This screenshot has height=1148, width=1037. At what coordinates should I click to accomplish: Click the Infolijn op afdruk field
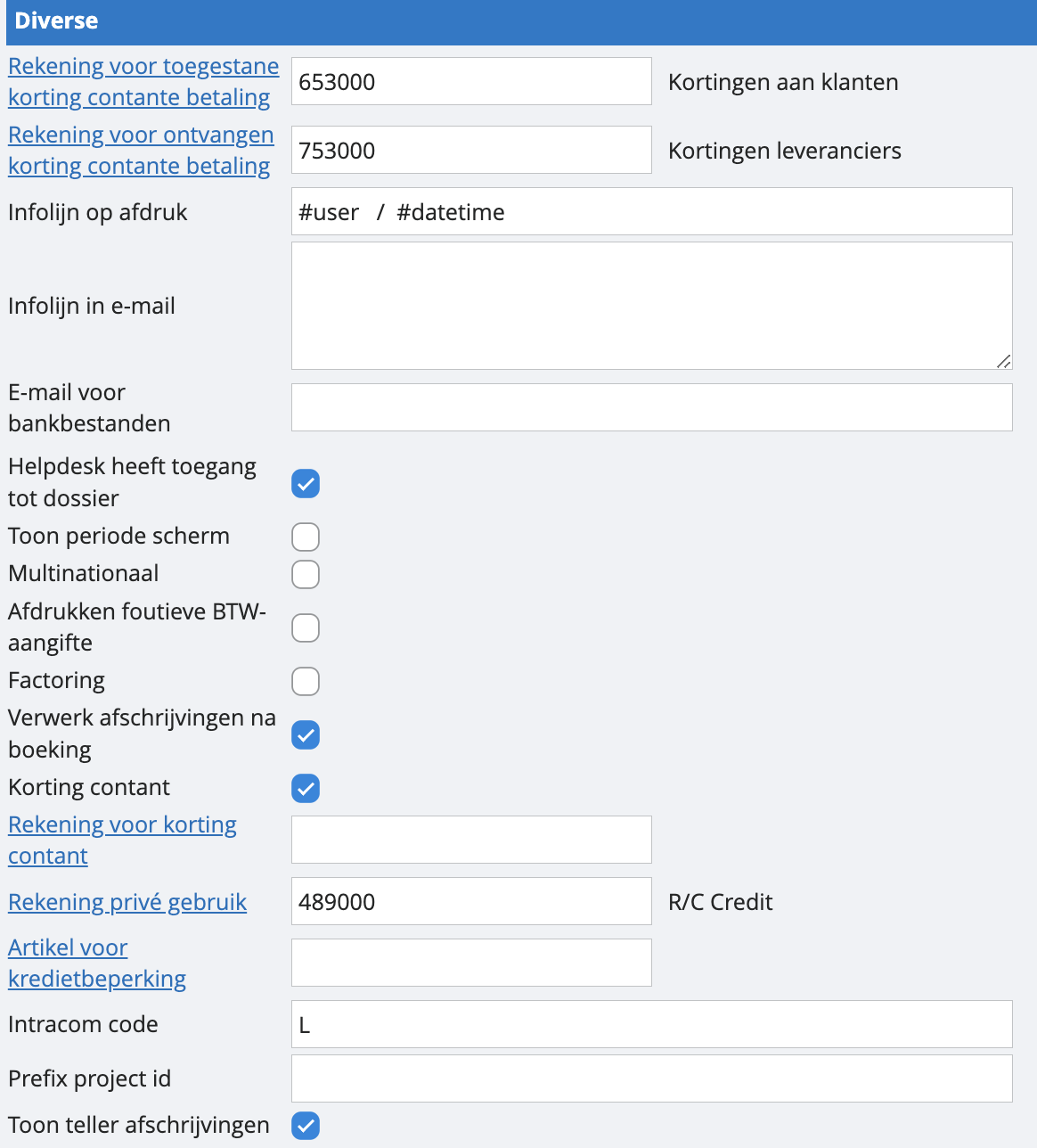click(651, 212)
